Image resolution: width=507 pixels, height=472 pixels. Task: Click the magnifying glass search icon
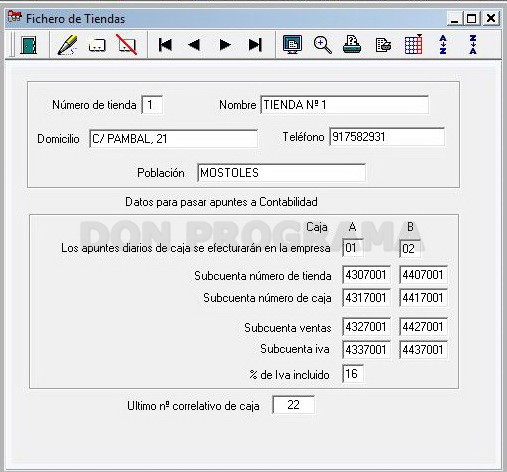pos(322,45)
